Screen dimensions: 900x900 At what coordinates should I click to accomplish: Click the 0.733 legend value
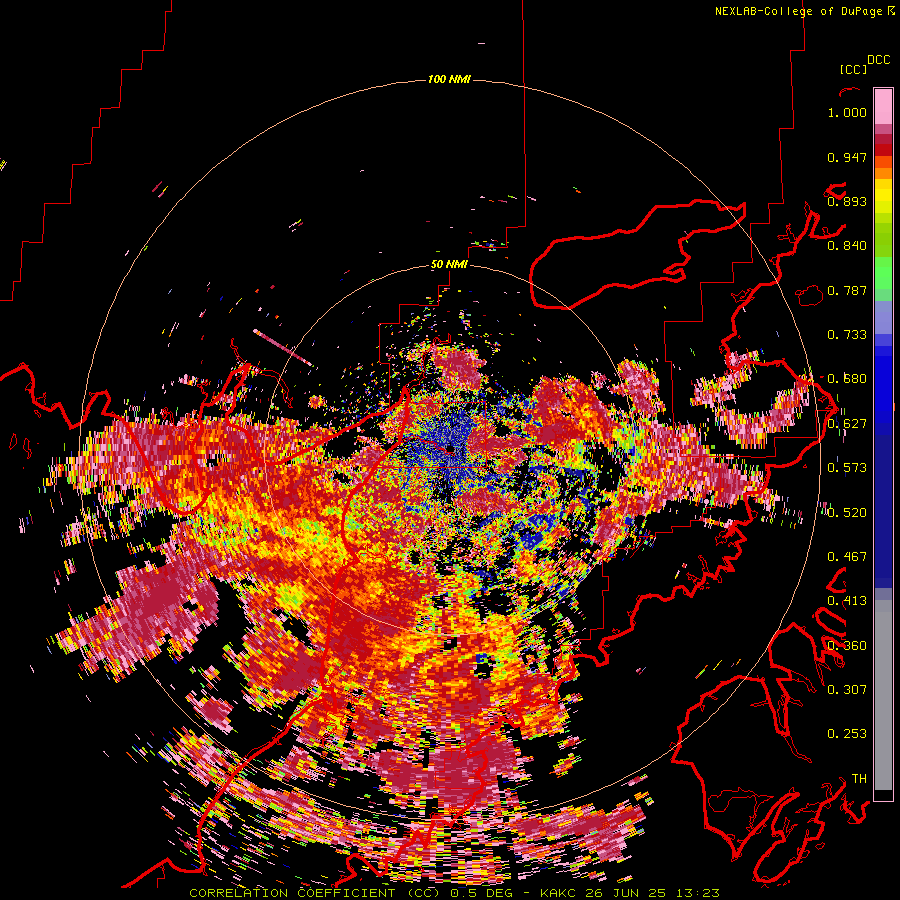click(x=847, y=335)
